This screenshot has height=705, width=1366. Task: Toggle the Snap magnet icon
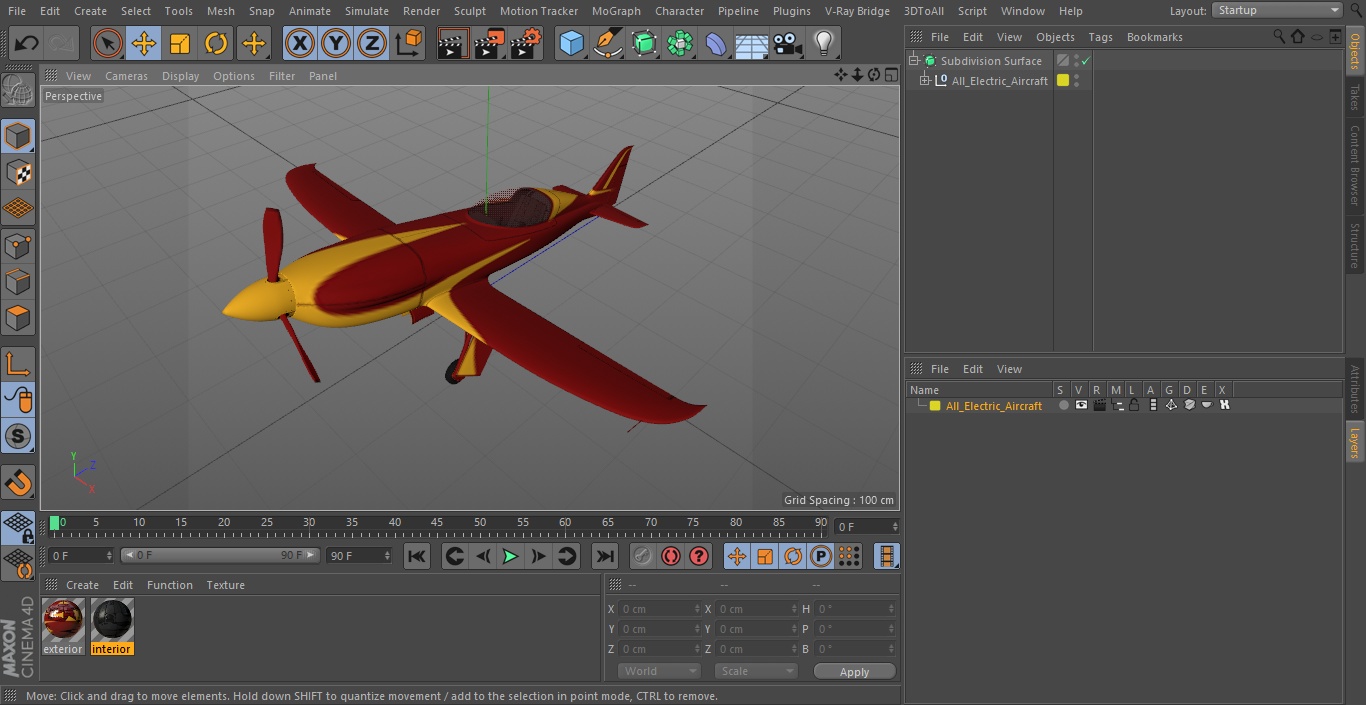click(x=18, y=482)
